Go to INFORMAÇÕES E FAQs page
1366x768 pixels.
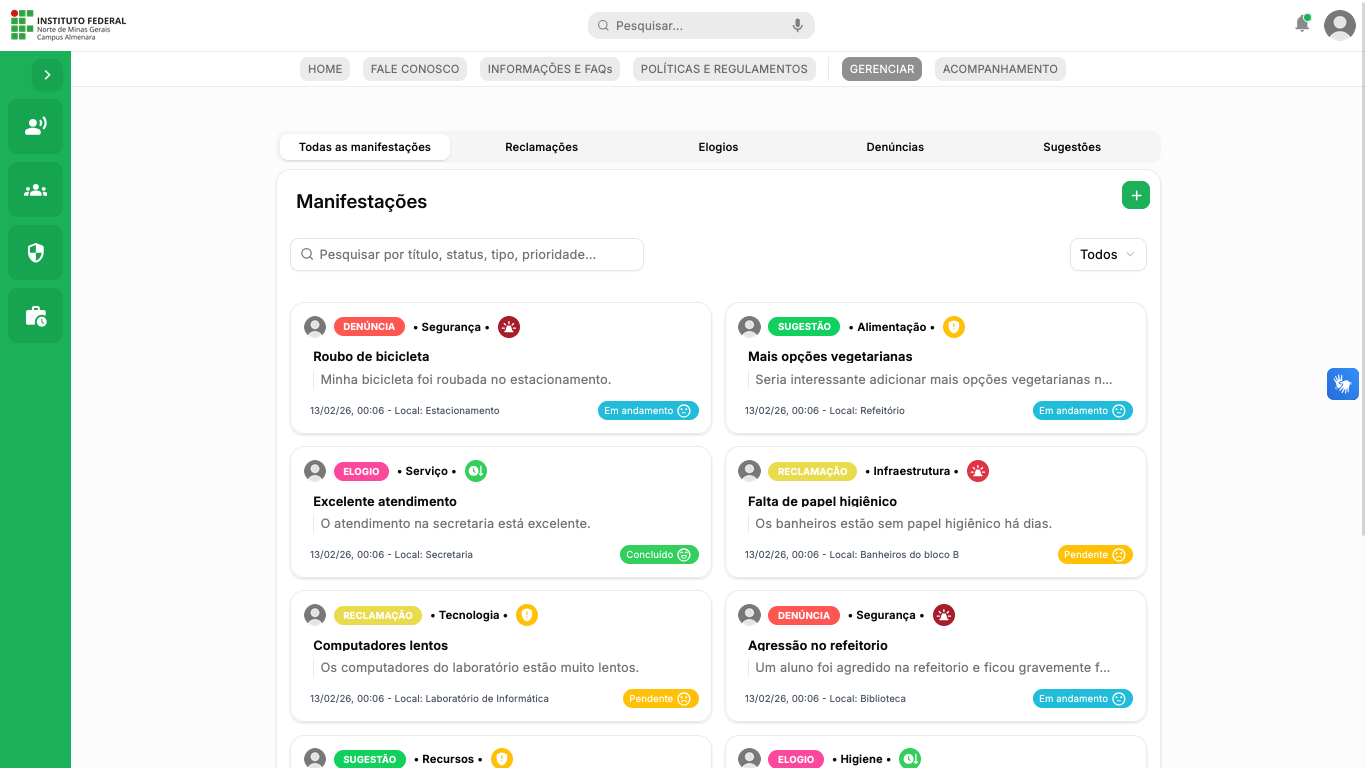(x=549, y=69)
